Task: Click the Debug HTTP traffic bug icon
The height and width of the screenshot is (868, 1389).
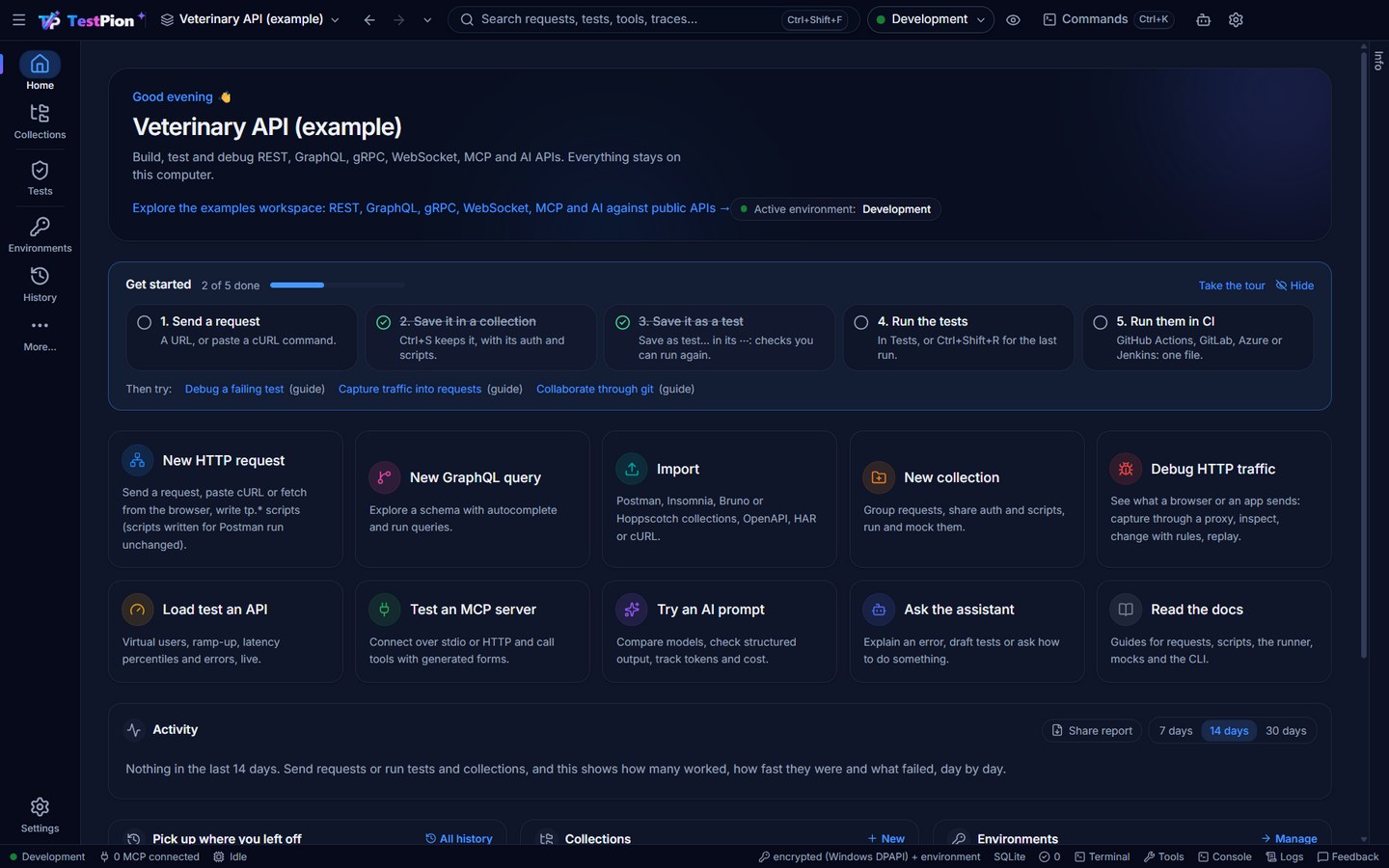Action: [1126, 469]
